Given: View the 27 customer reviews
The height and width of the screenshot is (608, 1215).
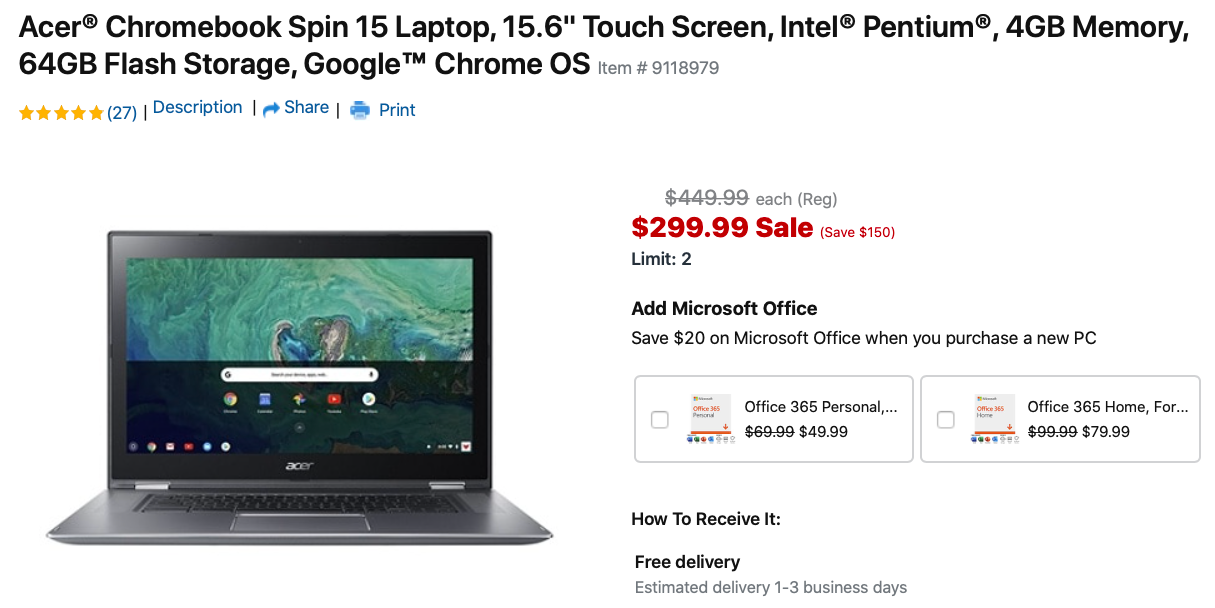Looking at the screenshot, I should (121, 112).
